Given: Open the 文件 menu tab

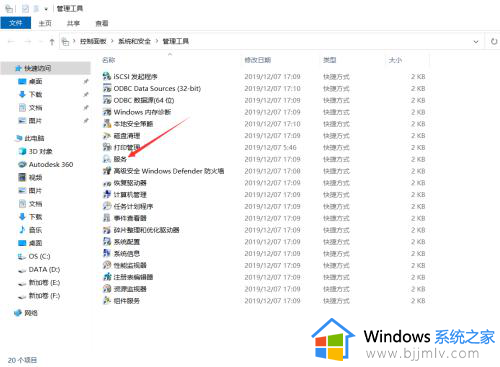Looking at the screenshot, I should pyautogui.click(x=16, y=23).
